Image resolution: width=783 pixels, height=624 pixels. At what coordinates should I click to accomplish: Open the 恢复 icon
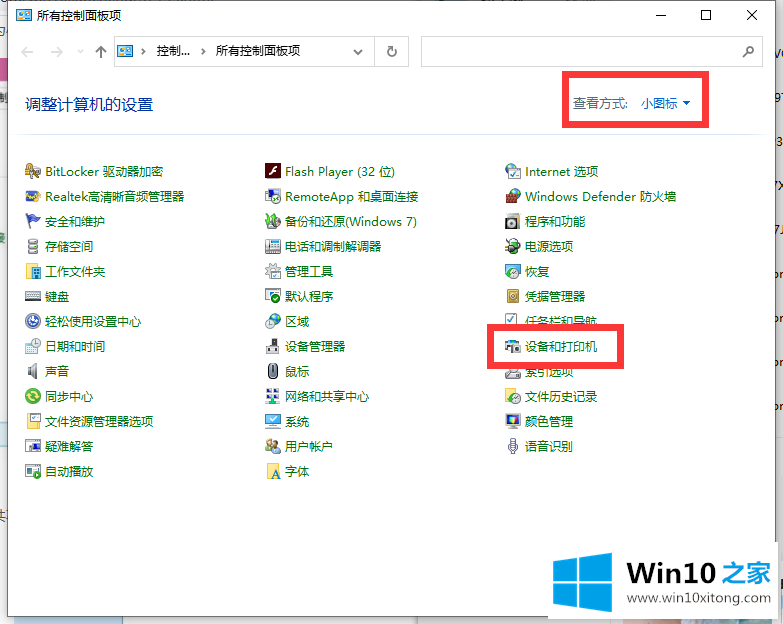coord(513,271)
